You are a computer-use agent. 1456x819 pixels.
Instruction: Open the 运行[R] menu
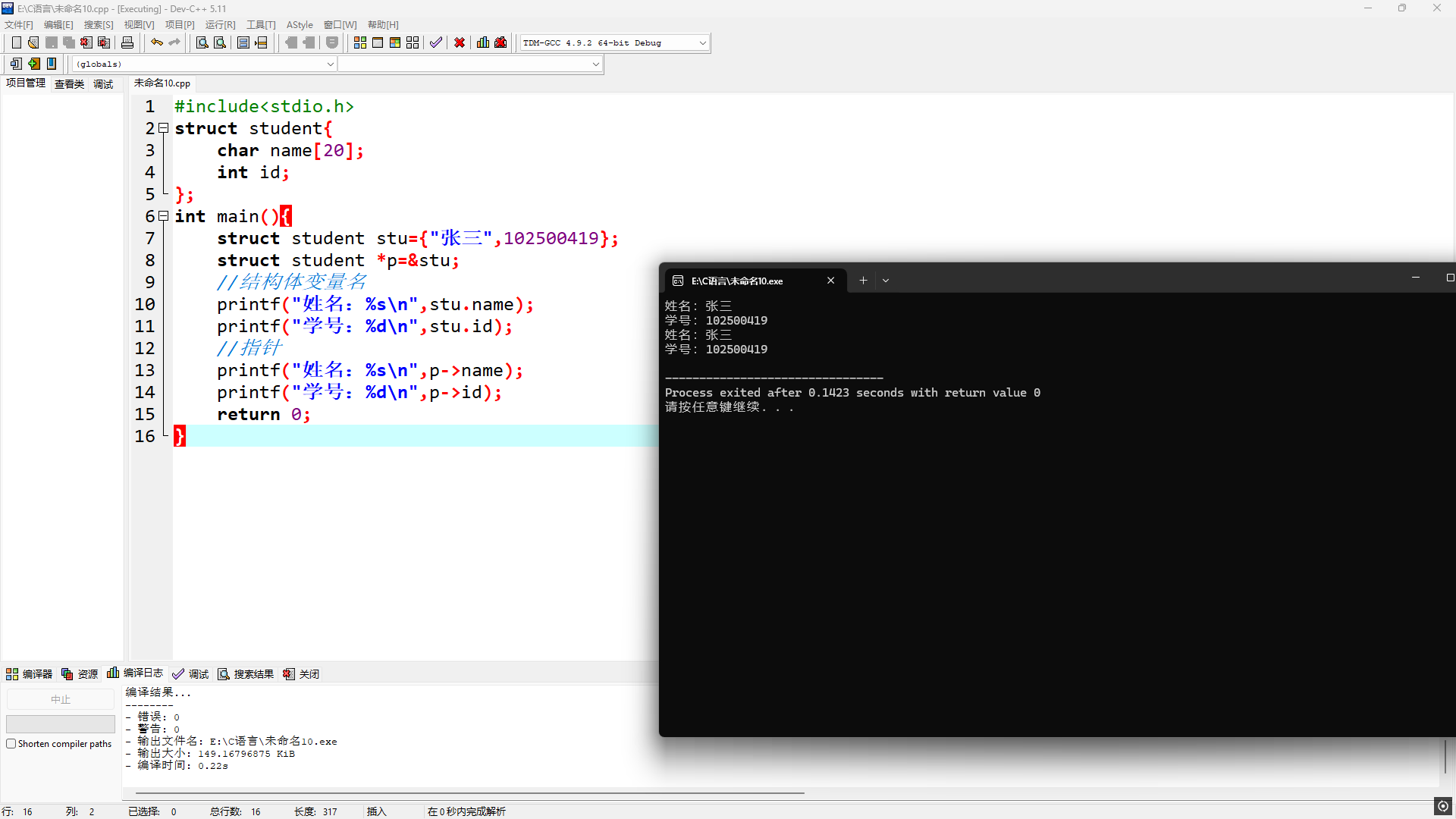220,25
